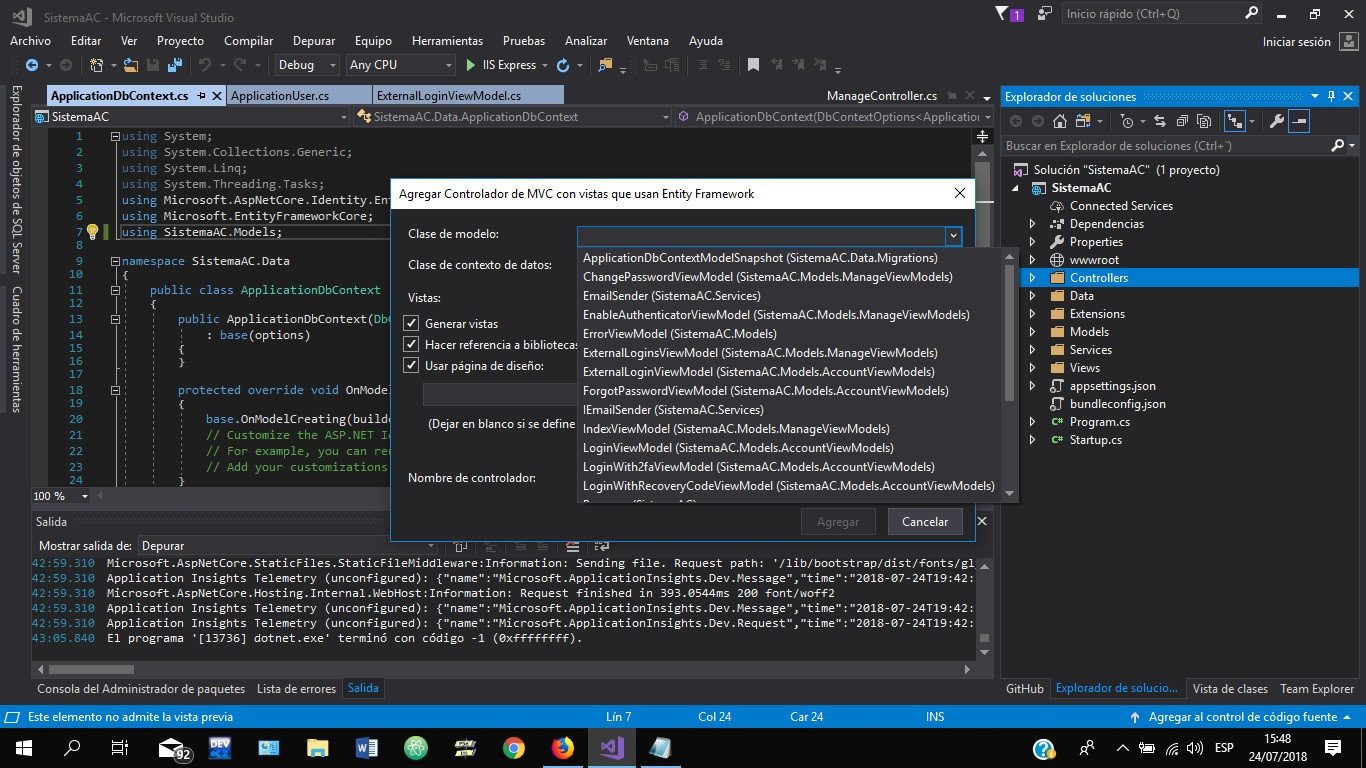Expand the Controllers folder in Solution Explorer

(x=1033, y=278)
